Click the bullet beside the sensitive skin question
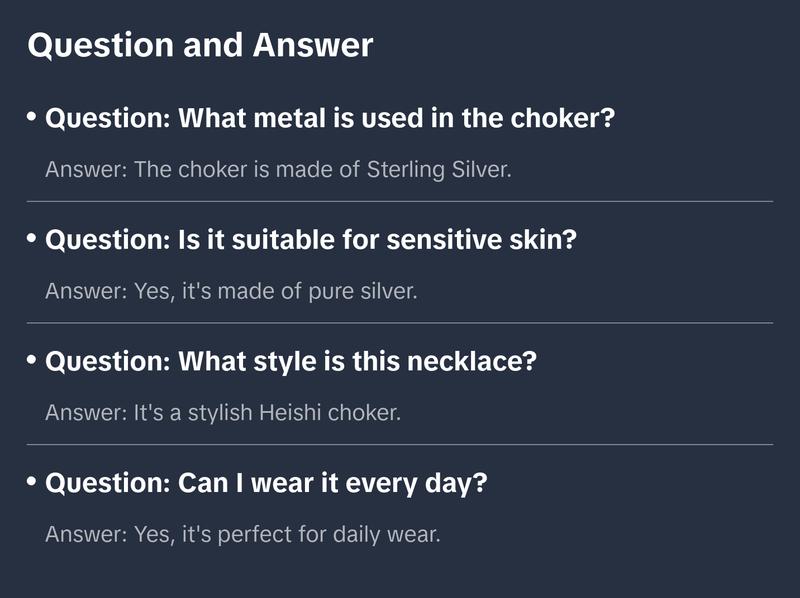Viewport: 800px width, 598px height. click(x=32, y=239)
